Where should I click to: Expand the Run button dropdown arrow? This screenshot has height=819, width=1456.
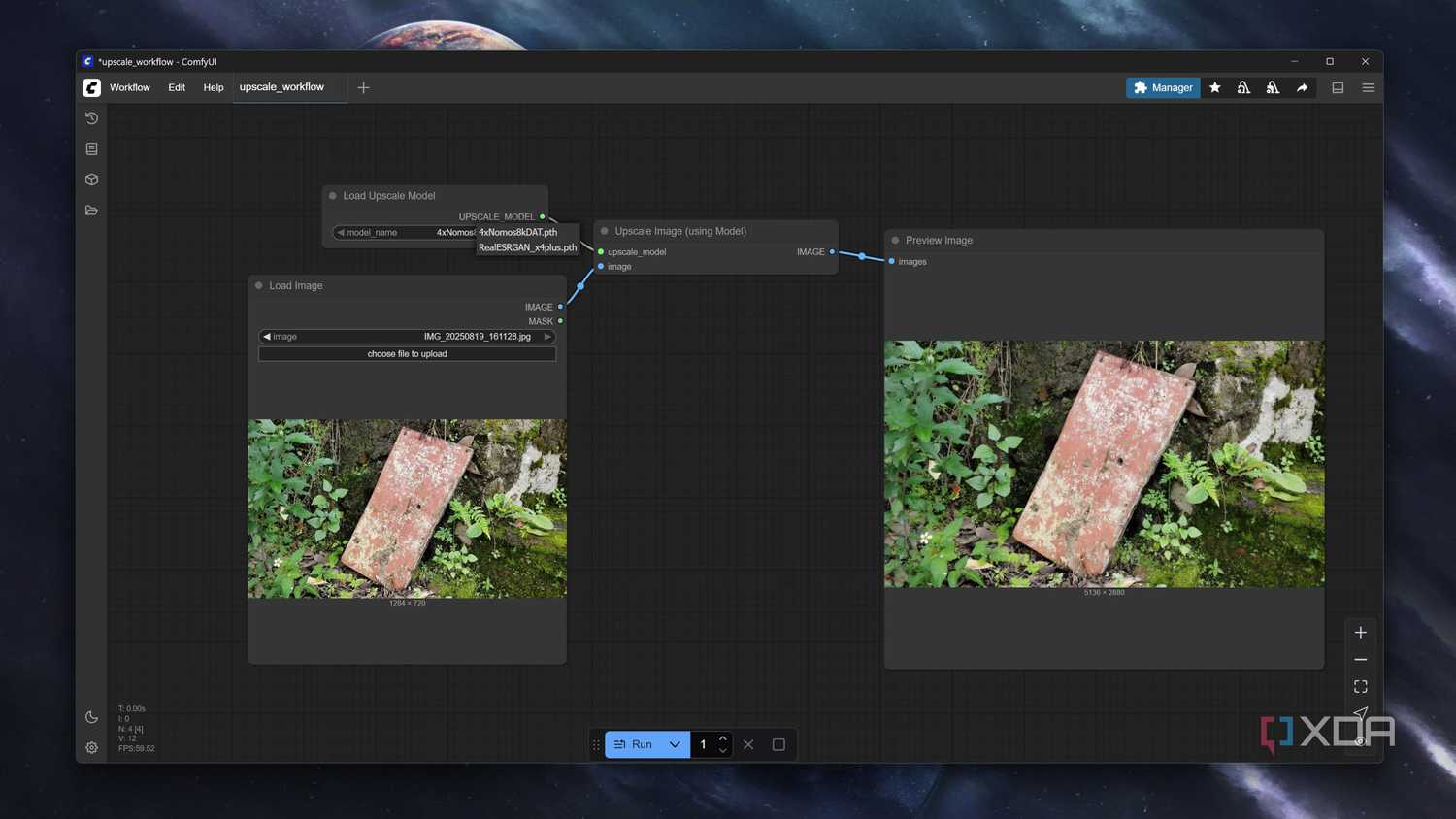[675, 744]
